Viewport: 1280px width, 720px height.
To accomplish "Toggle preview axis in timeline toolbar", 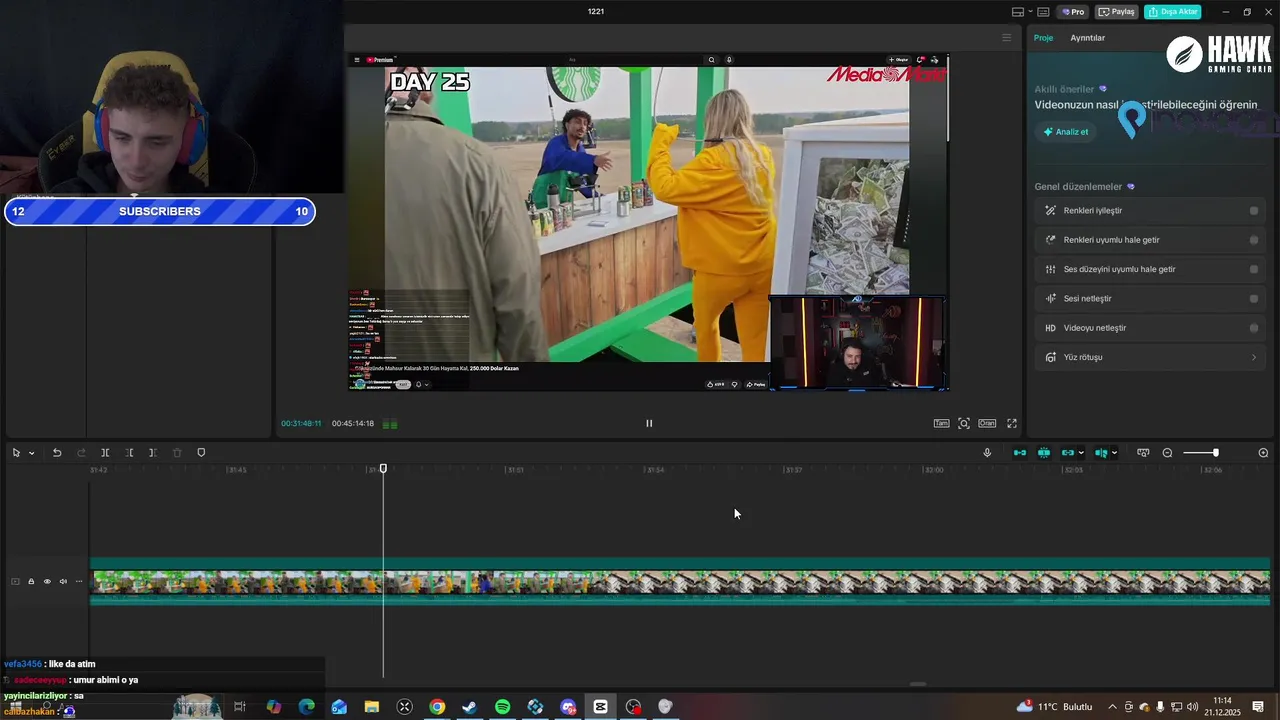I will [x=1101, y=453].
